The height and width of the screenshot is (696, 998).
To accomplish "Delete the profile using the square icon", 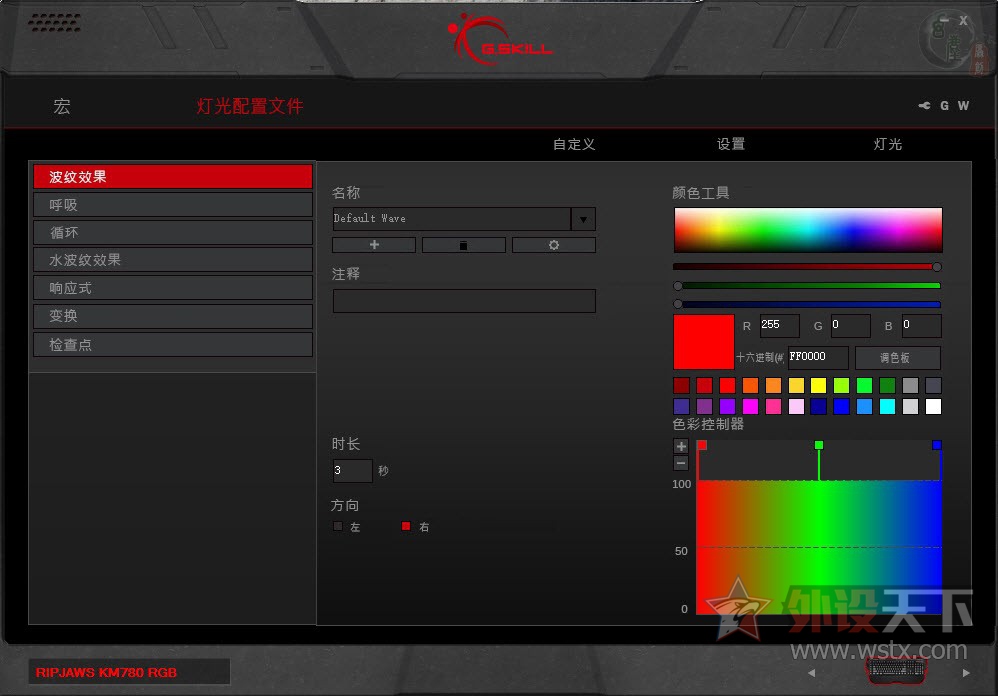I will pos(463,244).
